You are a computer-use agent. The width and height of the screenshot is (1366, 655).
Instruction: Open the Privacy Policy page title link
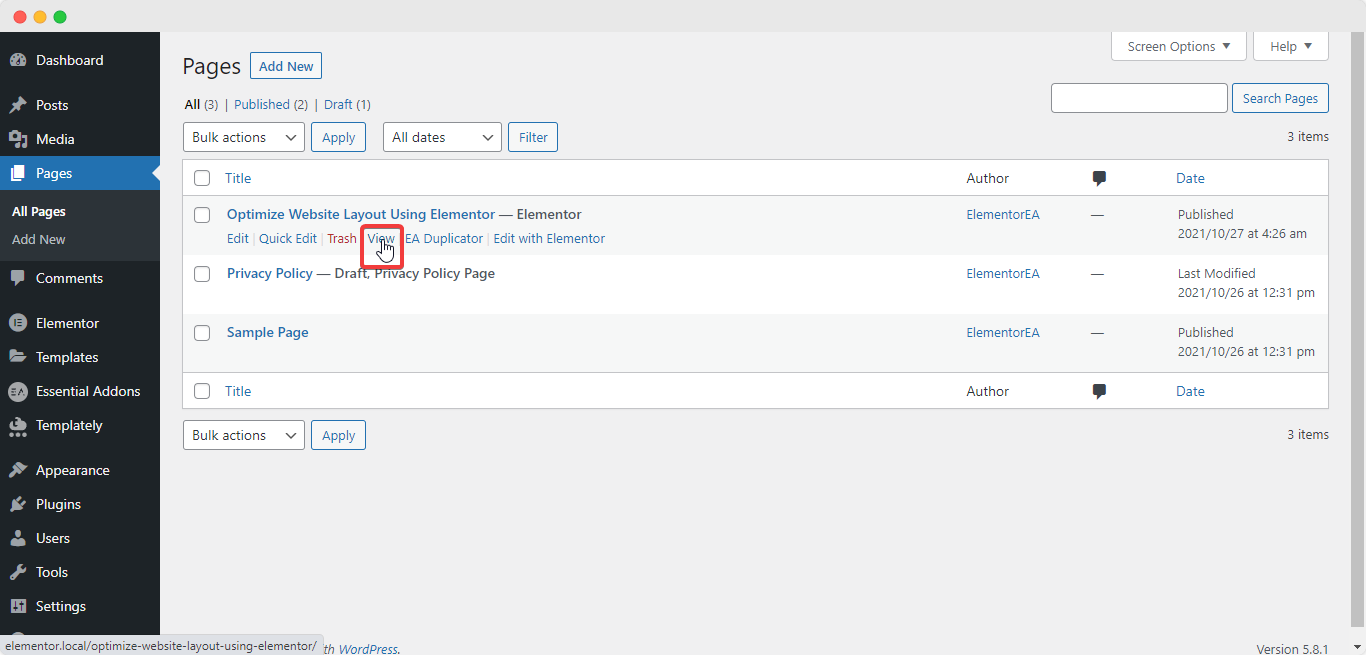tap(270, 274)
